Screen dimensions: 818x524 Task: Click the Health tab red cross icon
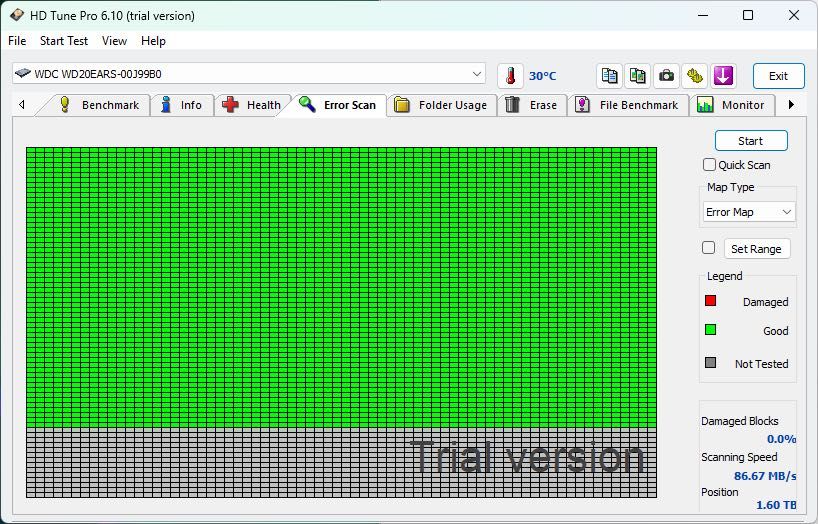pyautogui.click(x=230, y=104)
